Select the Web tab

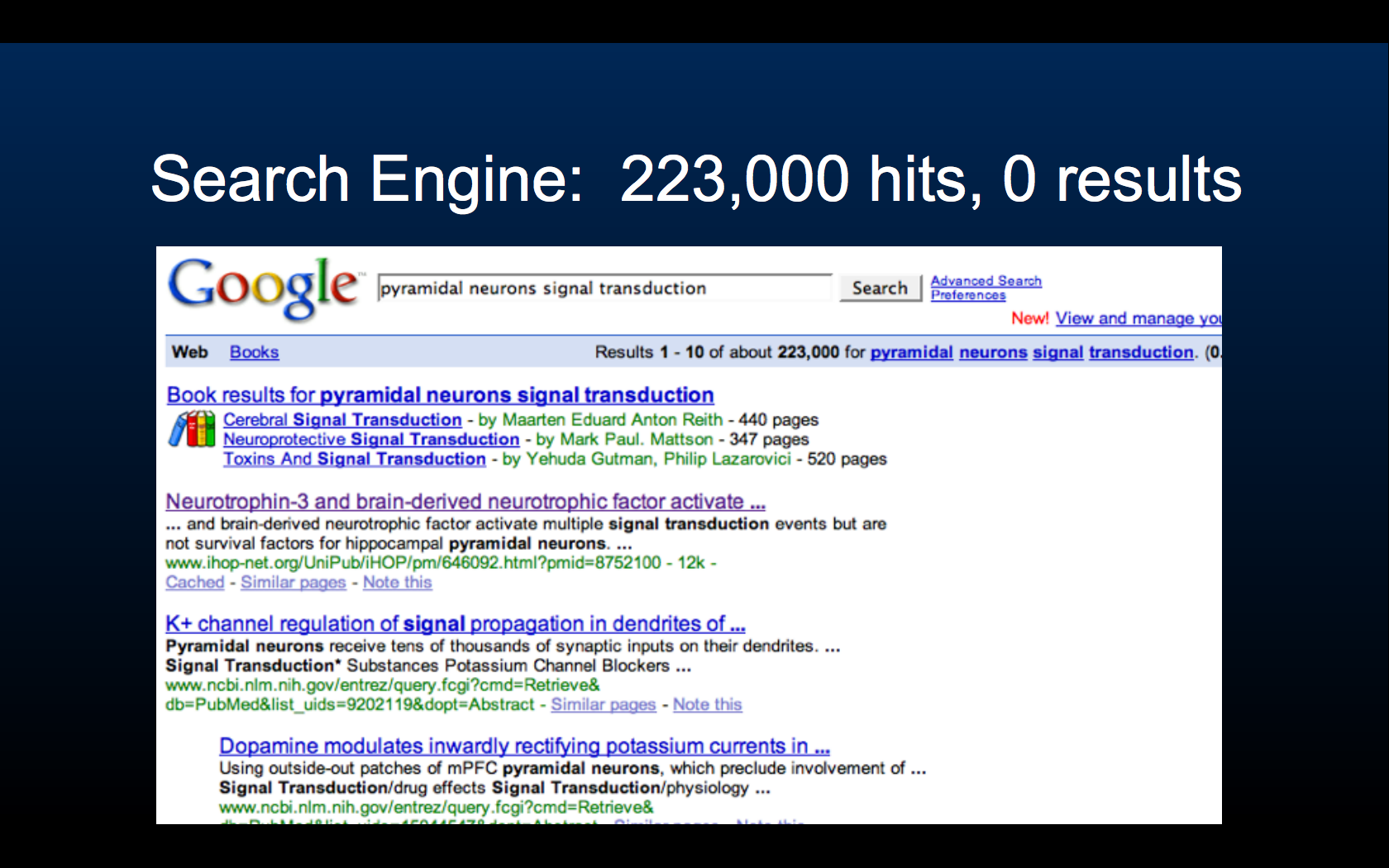pos(189,352)
